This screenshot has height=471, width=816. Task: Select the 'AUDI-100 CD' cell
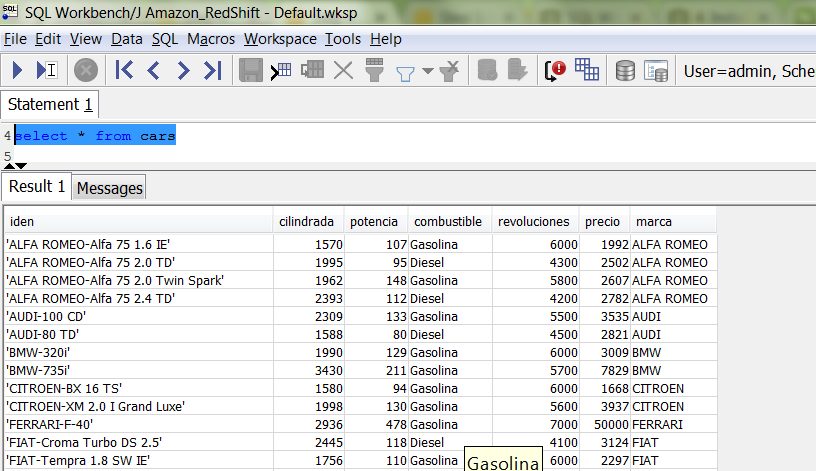tap(139, 316)
